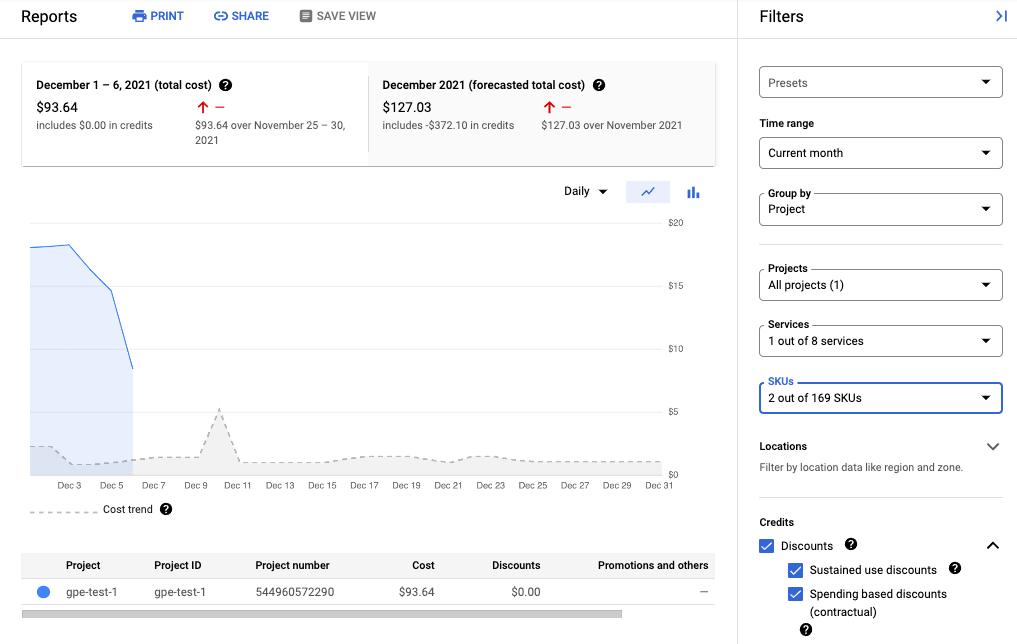
Task: Print the billing report
Action: 157,15
